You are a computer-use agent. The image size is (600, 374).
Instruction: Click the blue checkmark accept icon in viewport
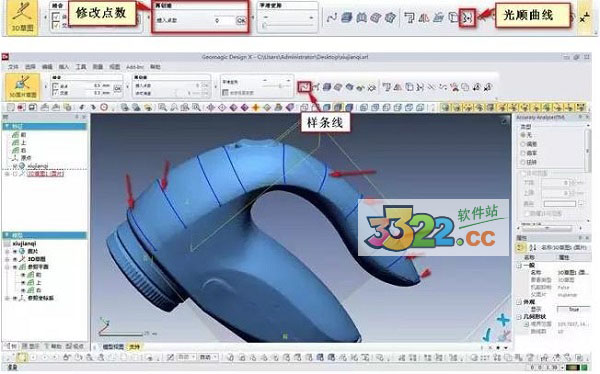click(487, 335)
